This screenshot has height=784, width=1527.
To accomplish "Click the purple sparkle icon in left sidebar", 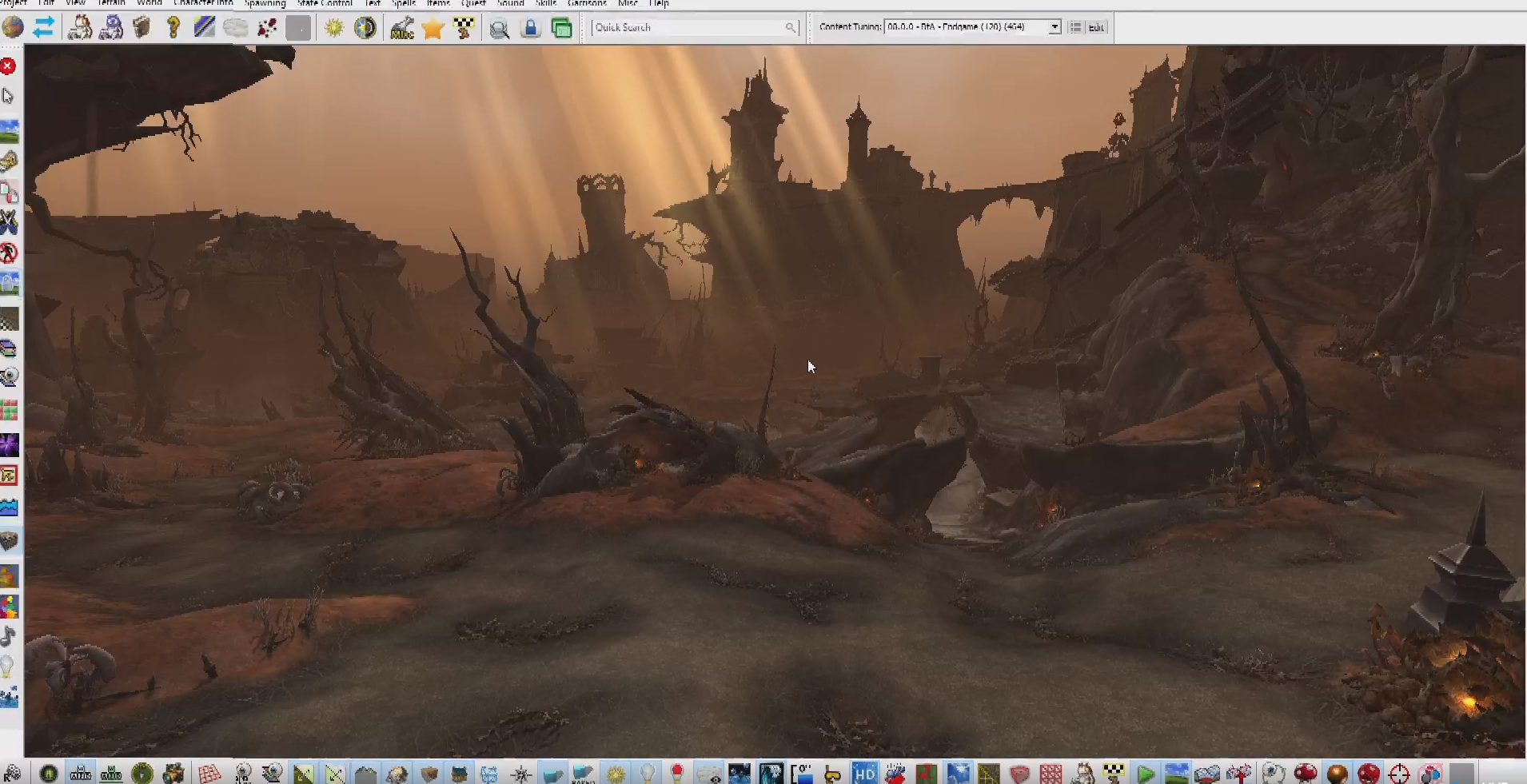I will coord(9,444).
